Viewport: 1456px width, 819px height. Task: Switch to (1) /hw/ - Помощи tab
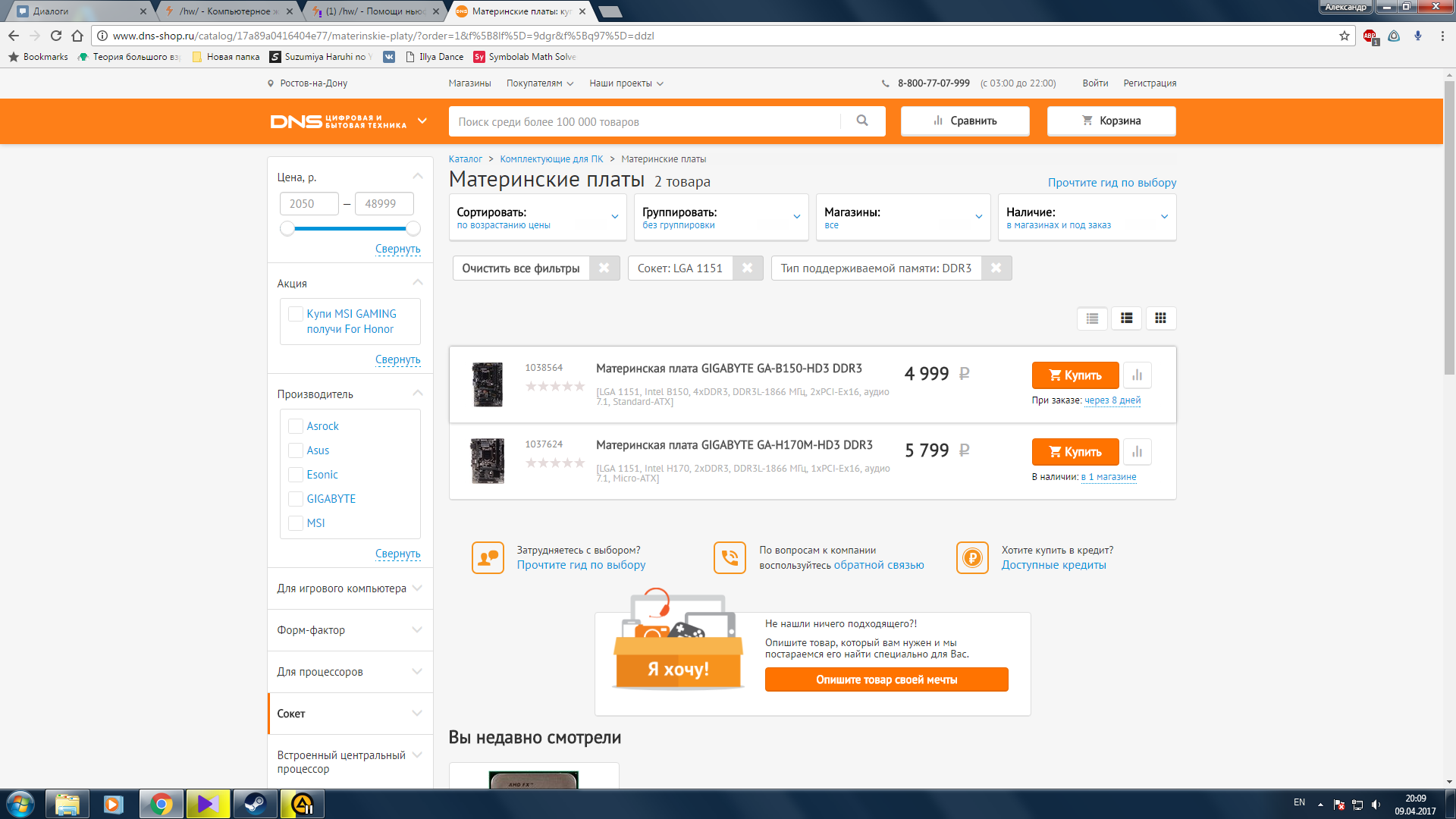[x=375, y=11]
